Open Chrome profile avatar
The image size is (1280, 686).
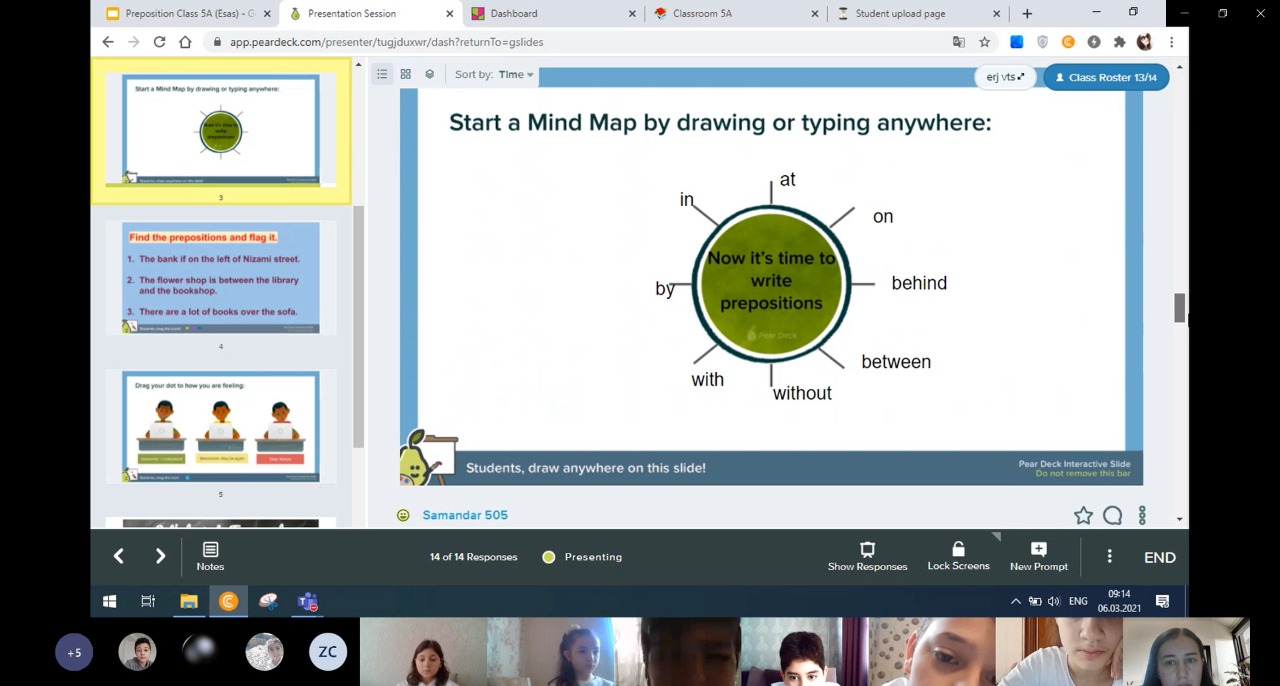pos(1144,42)
